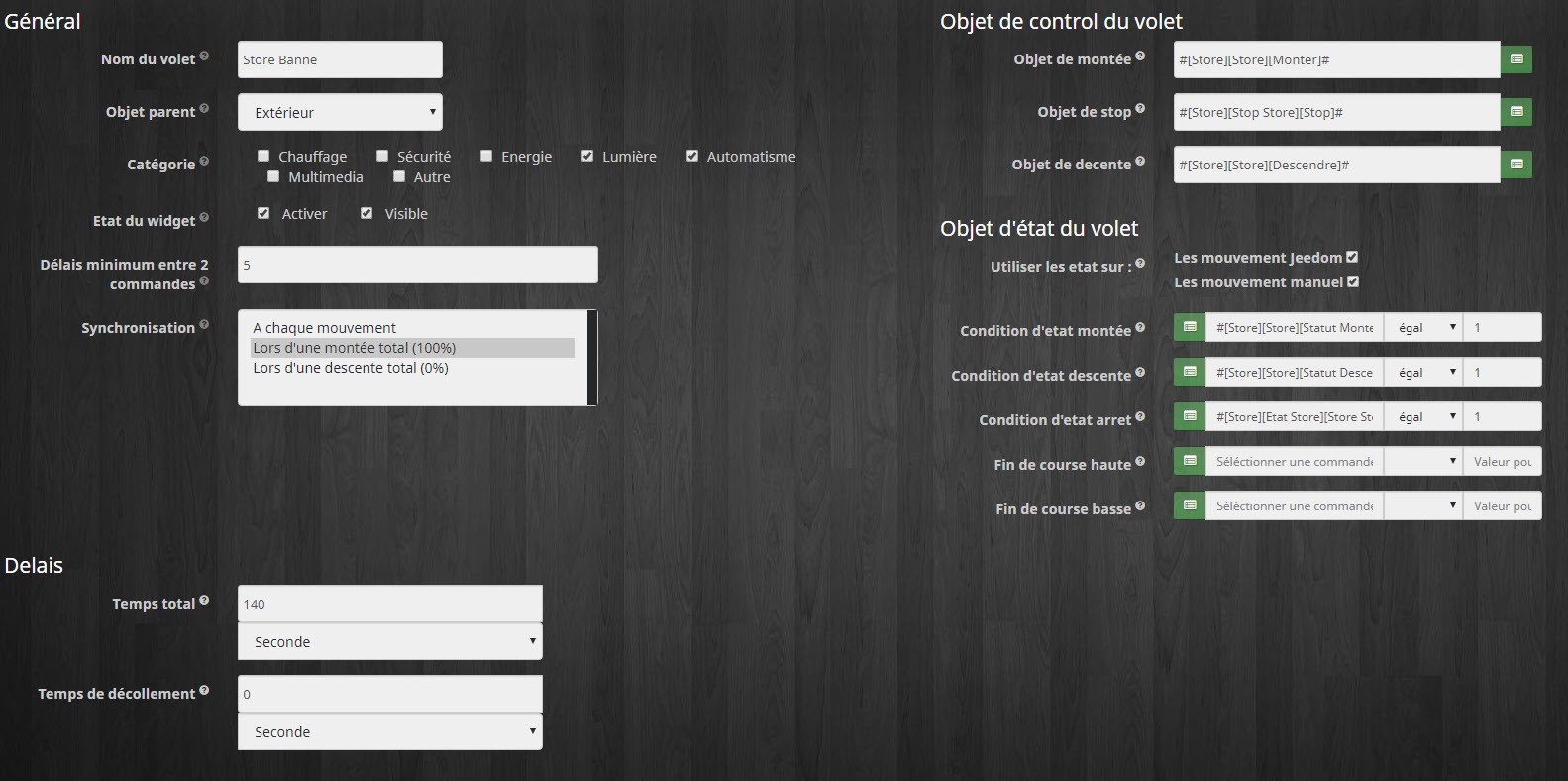Click Fin de course haute command field
Screen dimensions: 1568x781
[1295, 461]
